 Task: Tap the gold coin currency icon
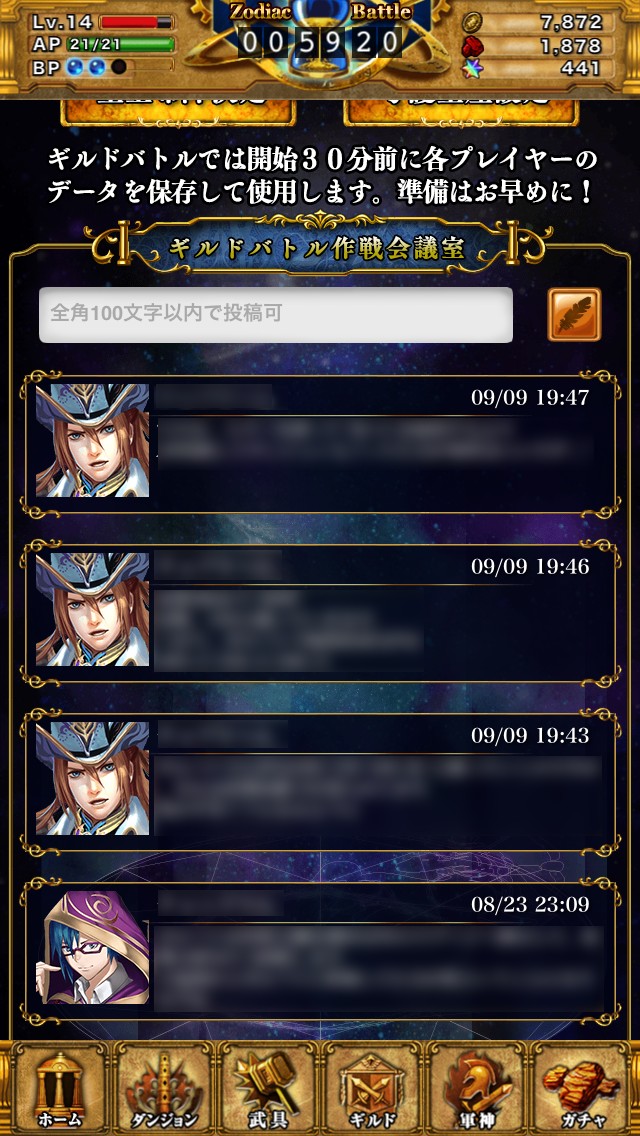coord(472,22)
